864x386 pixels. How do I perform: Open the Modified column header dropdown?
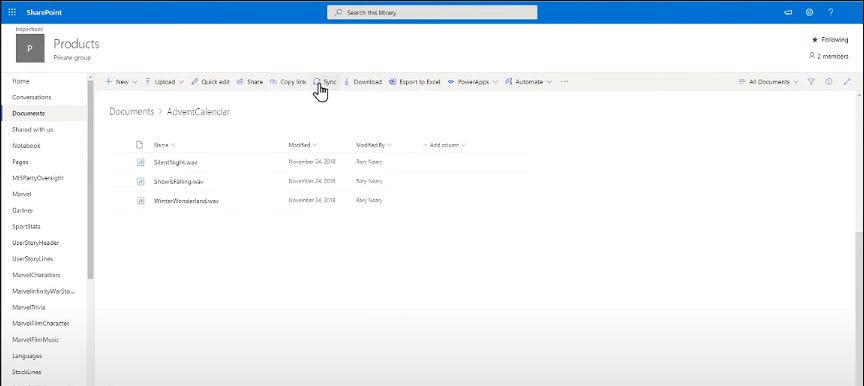point(303,145)
